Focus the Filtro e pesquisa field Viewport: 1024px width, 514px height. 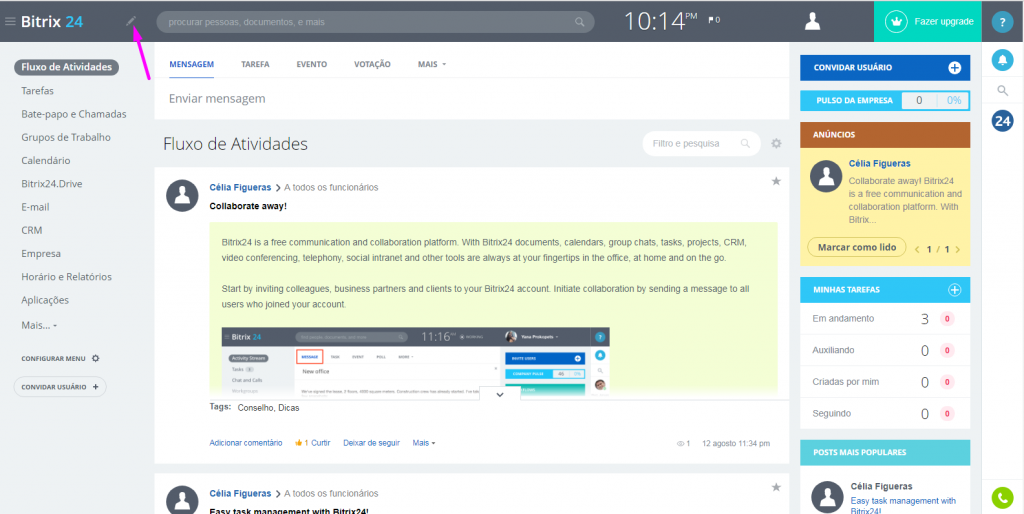701,143
